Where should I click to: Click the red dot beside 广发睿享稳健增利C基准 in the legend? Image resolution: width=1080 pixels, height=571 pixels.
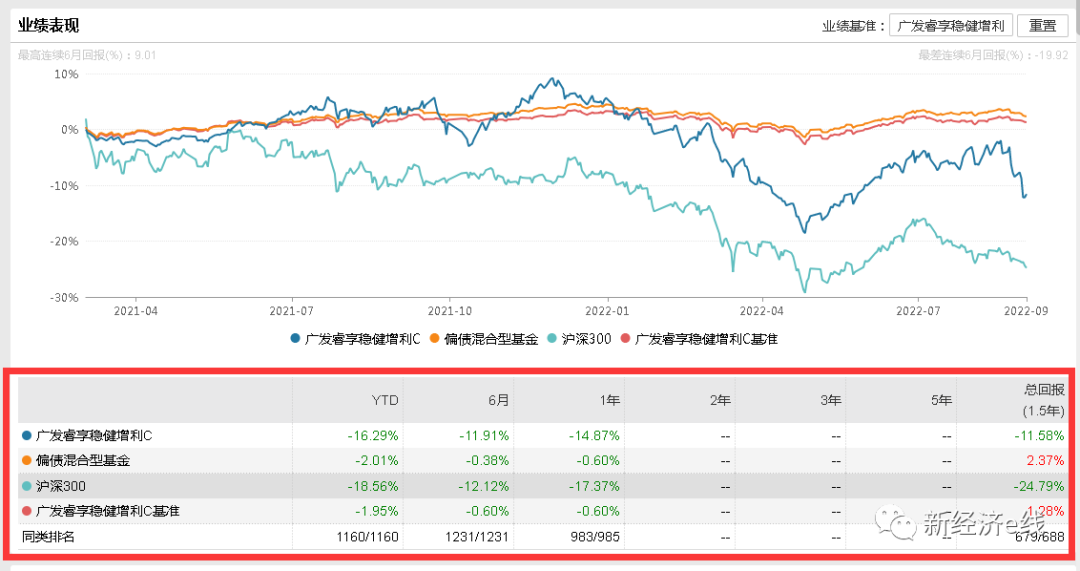coord(627,339)
